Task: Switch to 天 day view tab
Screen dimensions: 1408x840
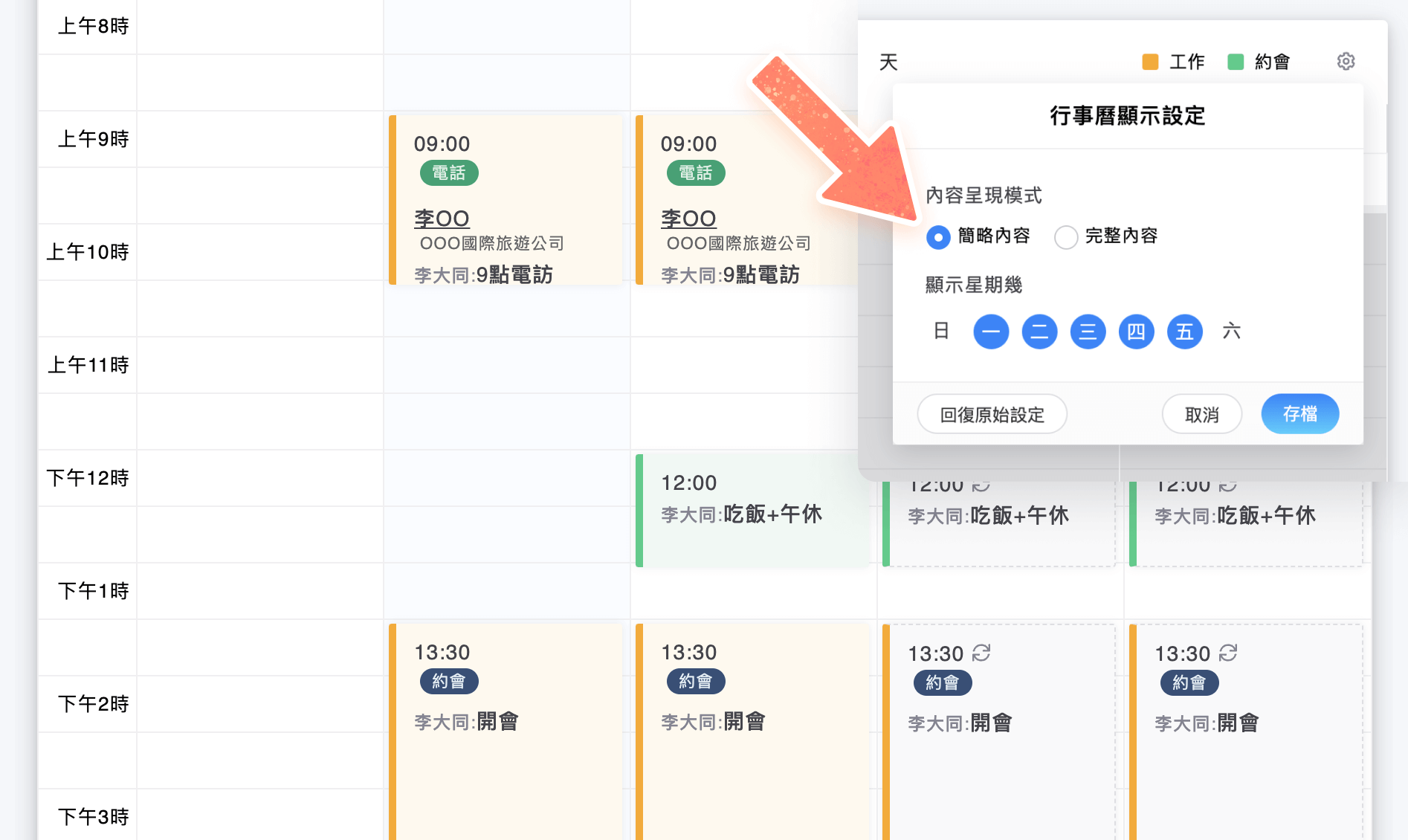Action: (888, 62)
